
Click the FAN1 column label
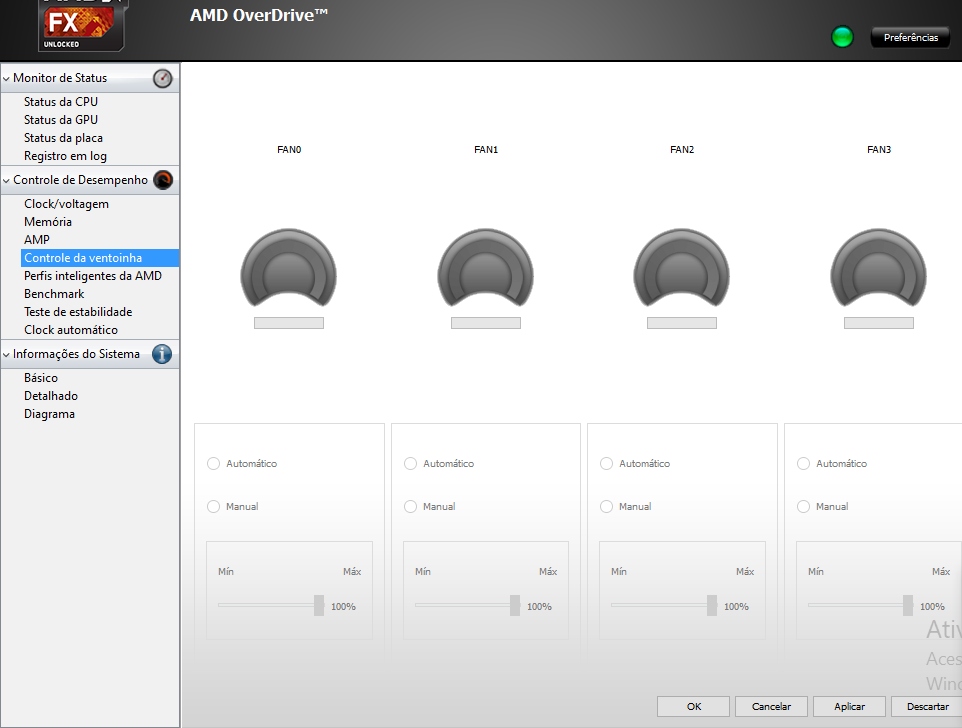pyautogui.click(x=486, y=150)
